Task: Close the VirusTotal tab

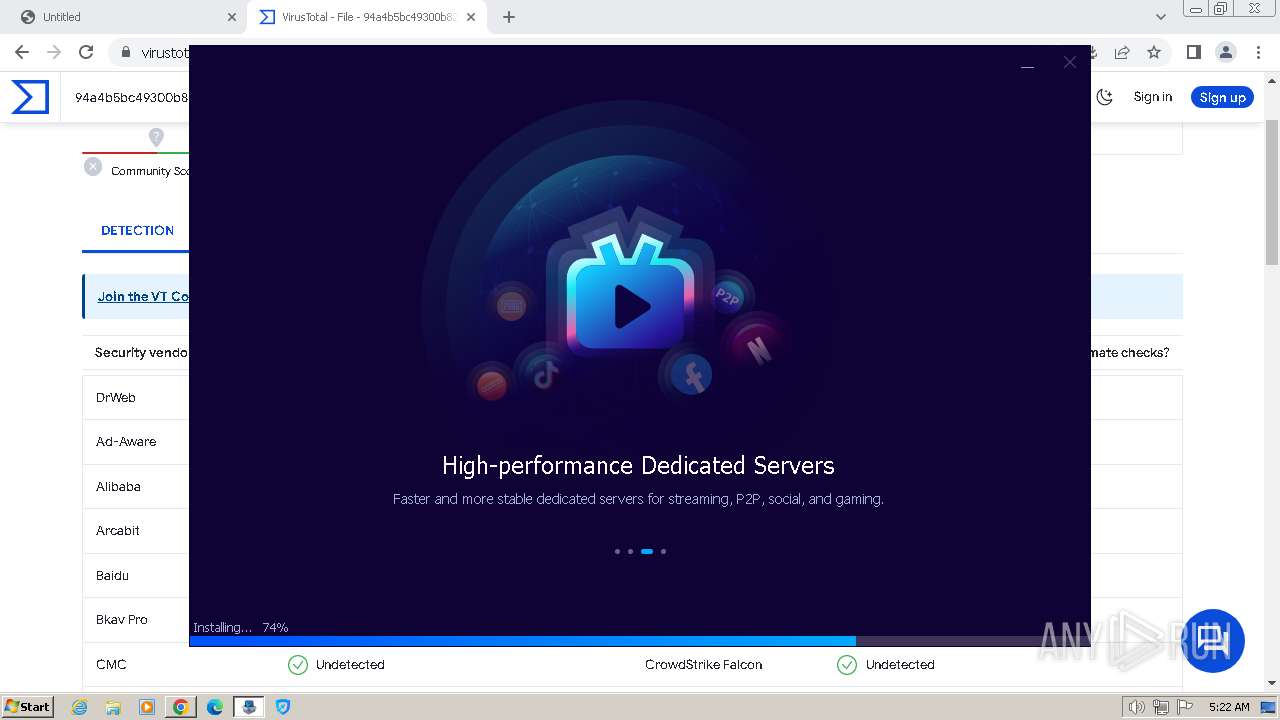Action: (x=472, y=17)
